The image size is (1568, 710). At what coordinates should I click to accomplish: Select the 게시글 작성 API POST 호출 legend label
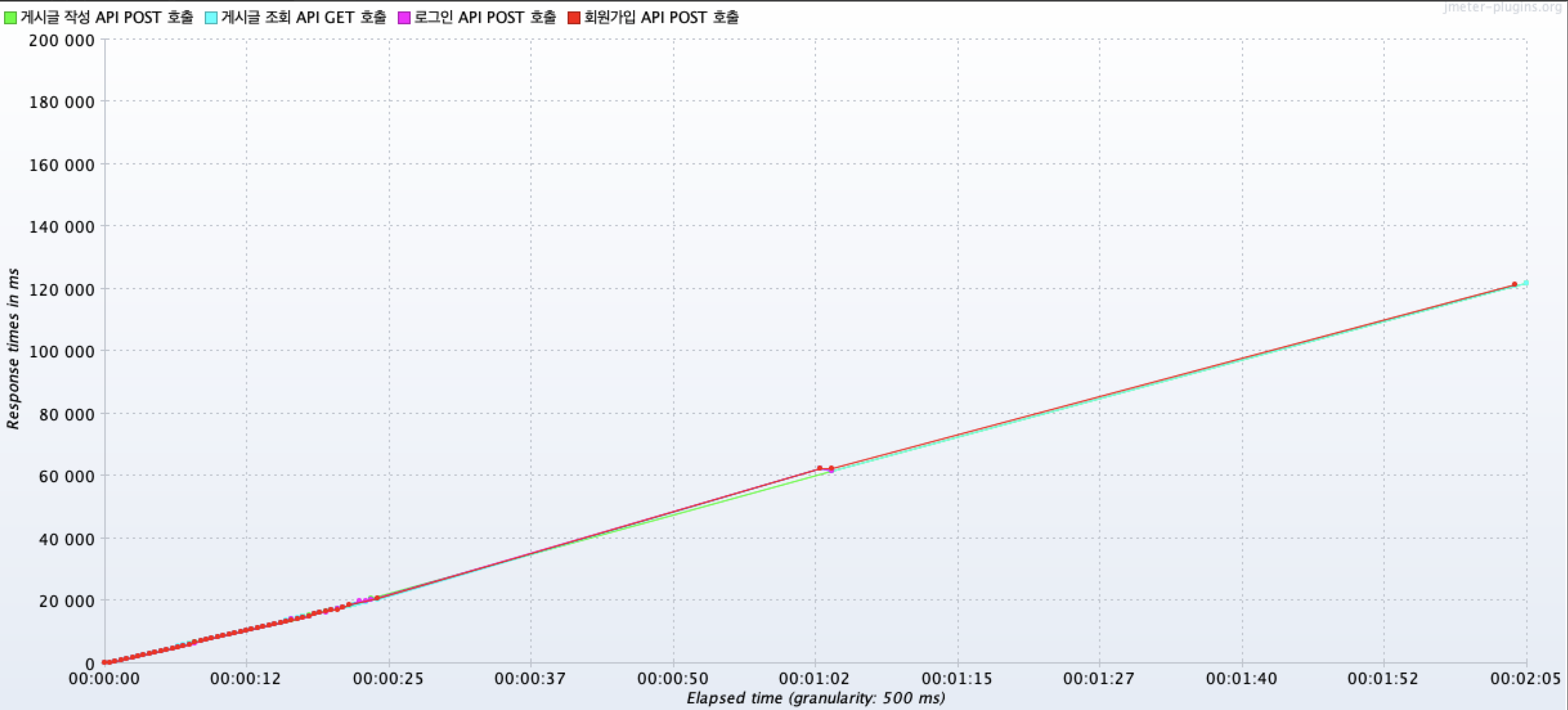point(107,17)
